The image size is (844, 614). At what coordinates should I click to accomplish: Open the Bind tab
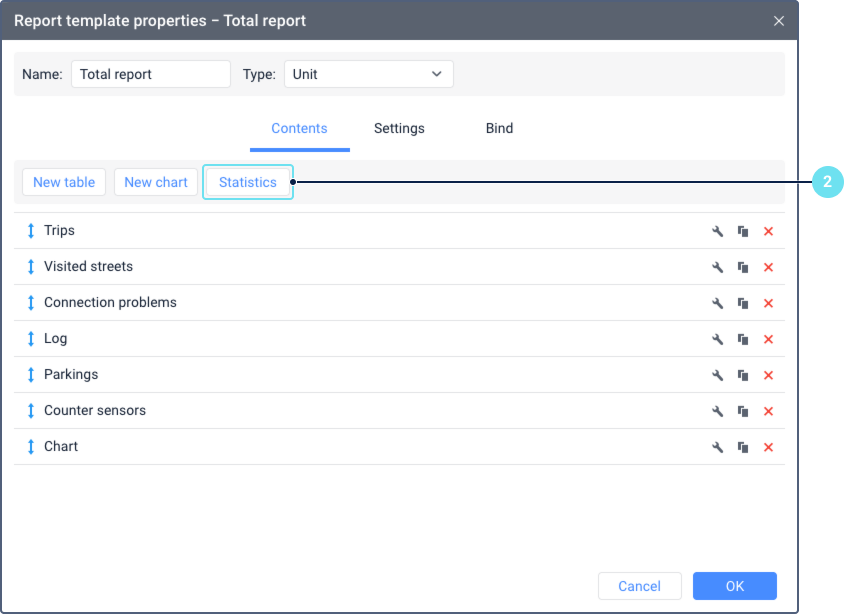pyautogui.click(x=499, y=129)
